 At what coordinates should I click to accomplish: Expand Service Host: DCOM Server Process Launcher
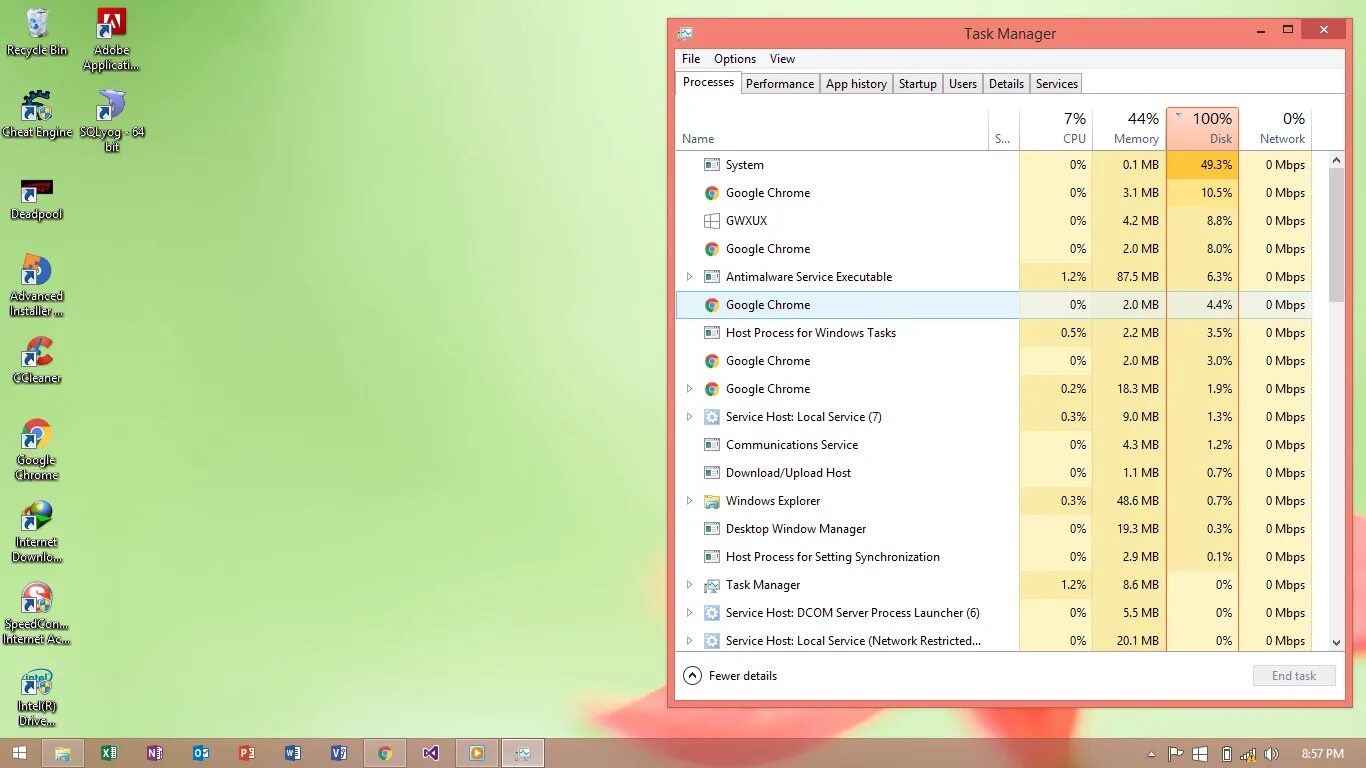[x=689, y=613]
